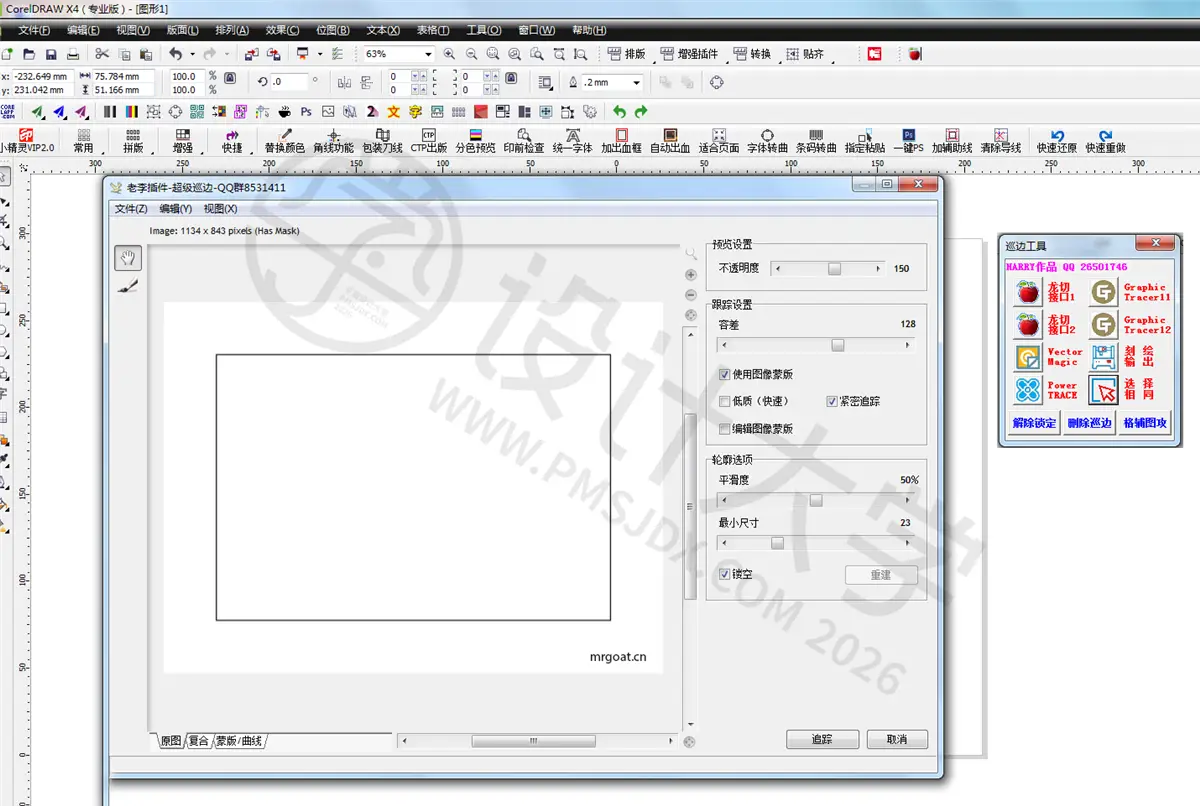Click the 追踪 button

tap(822, 740)
